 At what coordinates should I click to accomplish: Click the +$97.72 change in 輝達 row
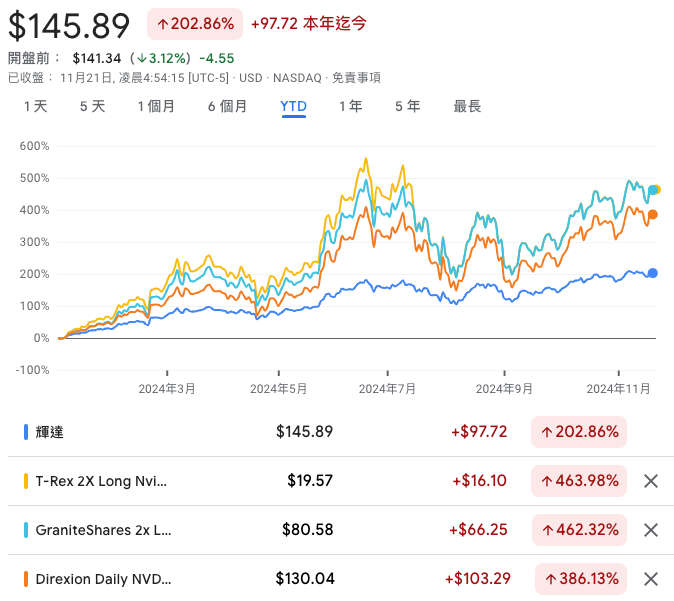479,432
